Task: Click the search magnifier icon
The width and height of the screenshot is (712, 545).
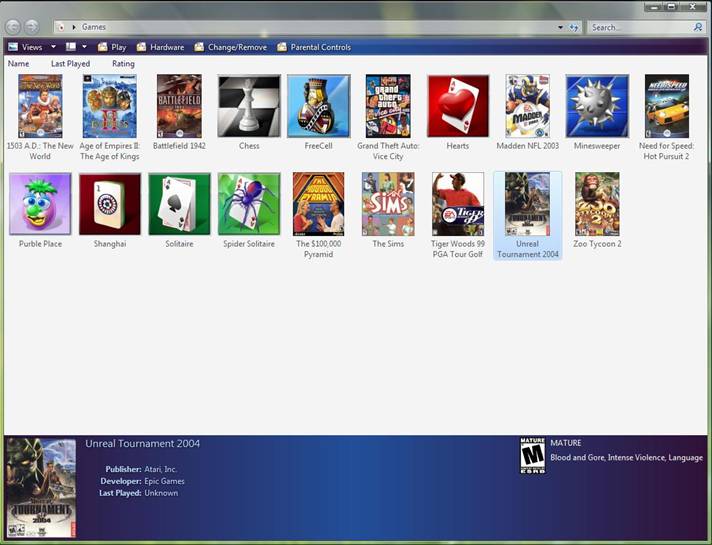Action: [698, 27]
